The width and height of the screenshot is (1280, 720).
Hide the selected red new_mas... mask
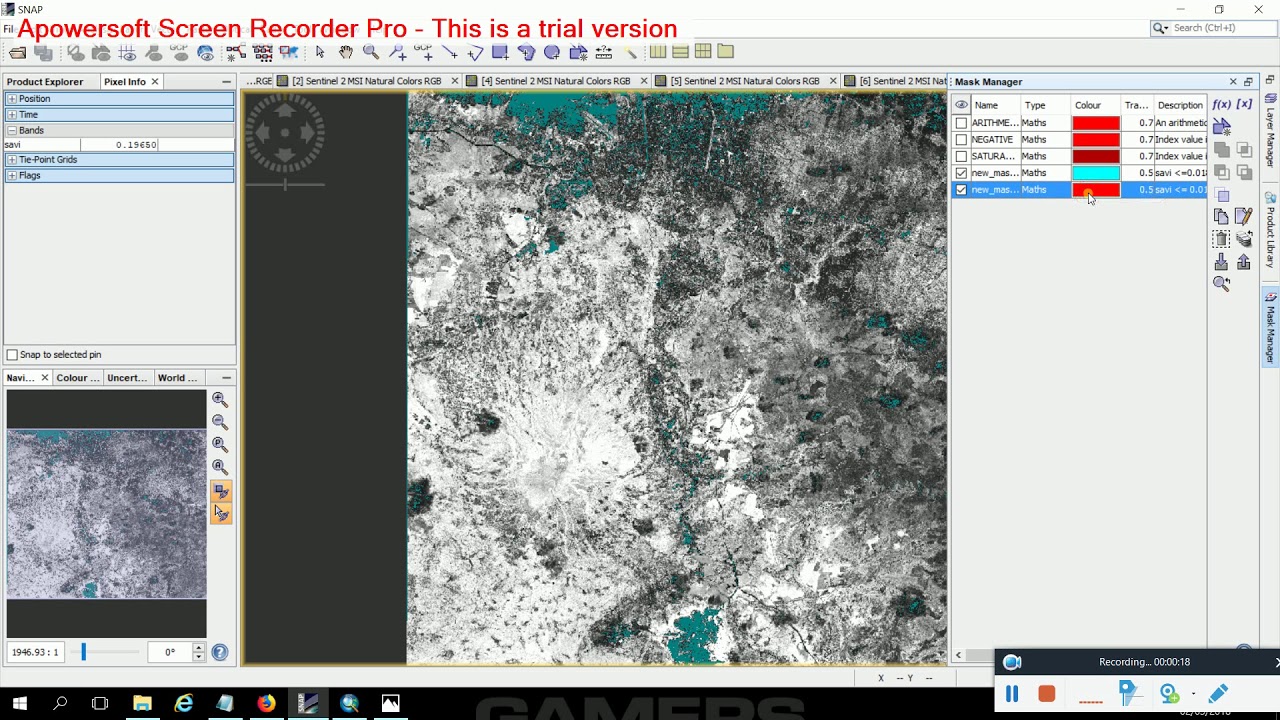pyautogui.click(x=961, y=190)
